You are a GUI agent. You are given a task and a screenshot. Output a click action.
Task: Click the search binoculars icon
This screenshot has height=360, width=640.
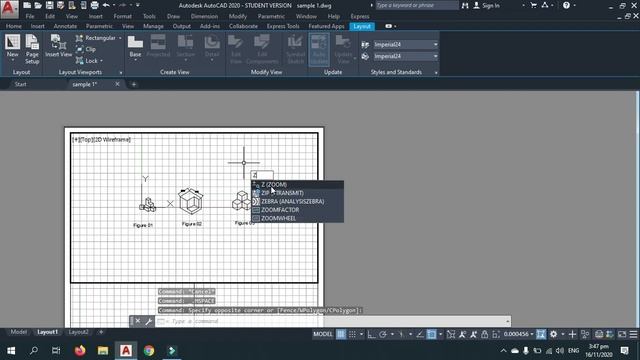[x=465, y=5]
